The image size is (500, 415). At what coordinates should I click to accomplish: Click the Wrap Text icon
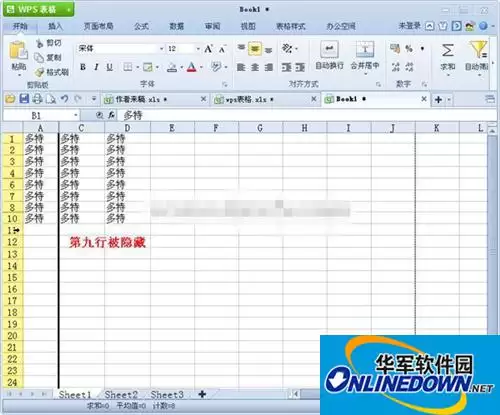point(329,49)
